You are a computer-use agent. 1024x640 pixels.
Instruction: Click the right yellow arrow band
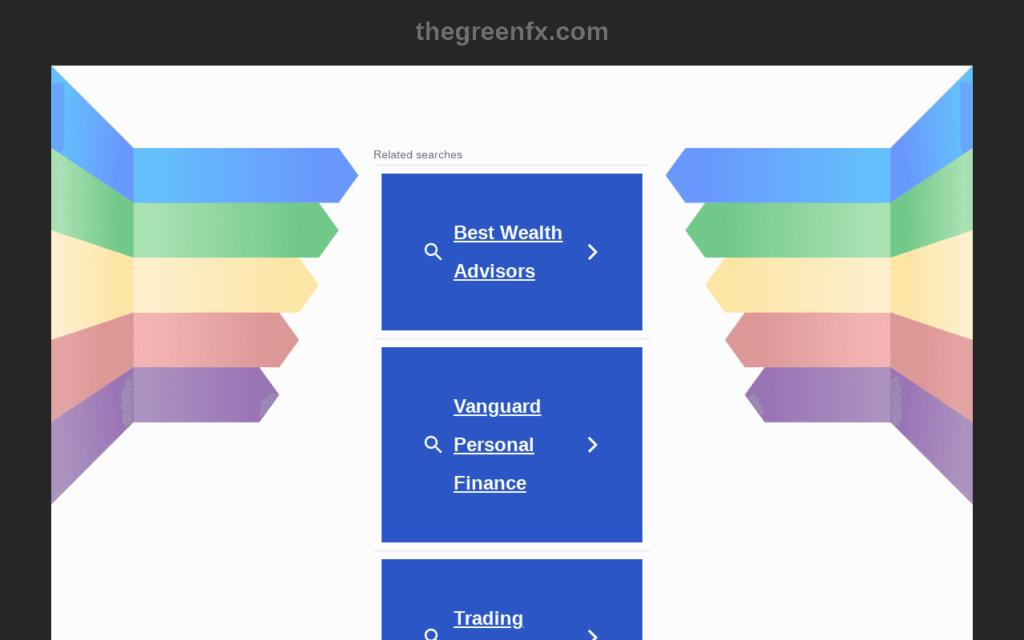(798, 285)
